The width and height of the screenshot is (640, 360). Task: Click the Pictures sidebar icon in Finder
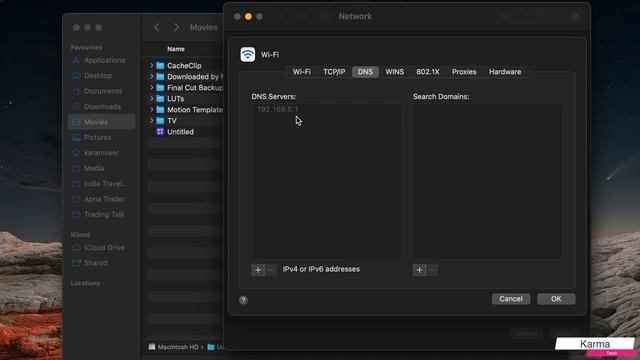76,138
